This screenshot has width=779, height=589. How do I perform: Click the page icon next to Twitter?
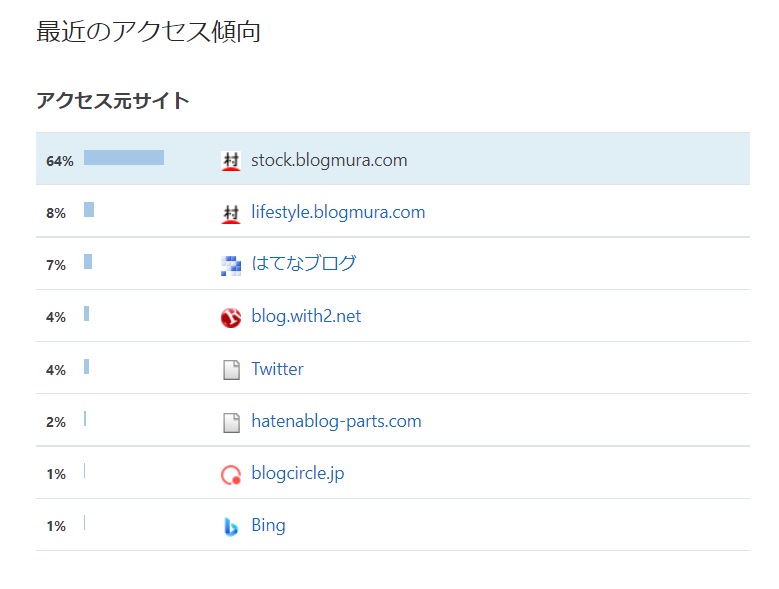pyautogui.click(x=231, y=370)
